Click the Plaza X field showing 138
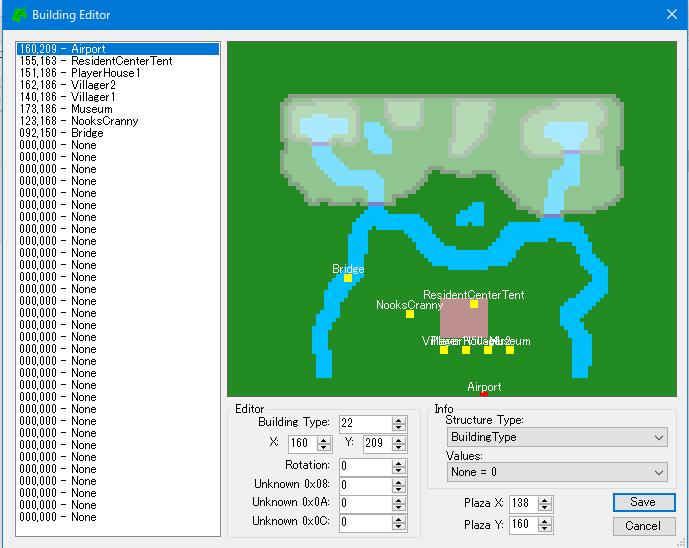 coord(524,504)
